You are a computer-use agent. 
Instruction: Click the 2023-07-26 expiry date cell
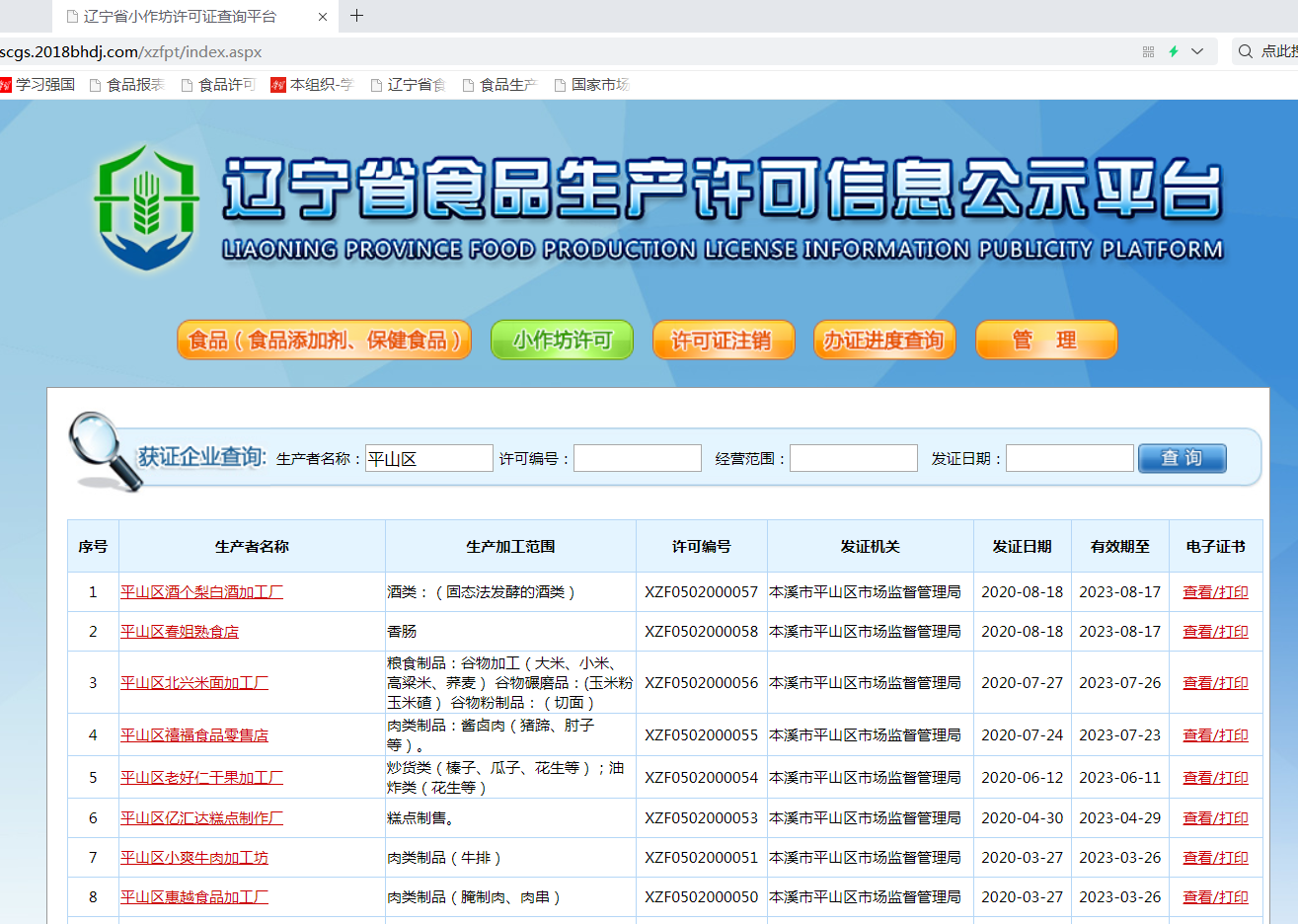[1120, 683]
